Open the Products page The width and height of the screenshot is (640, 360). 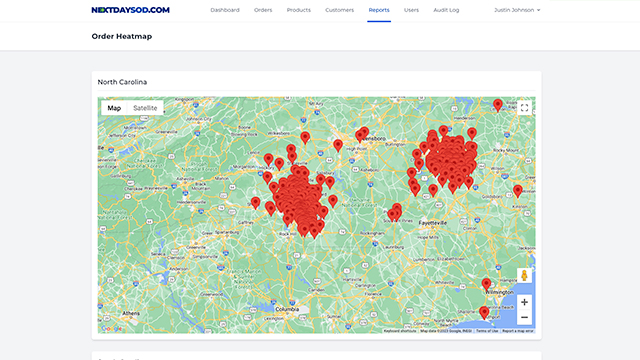tap(298, 10)
